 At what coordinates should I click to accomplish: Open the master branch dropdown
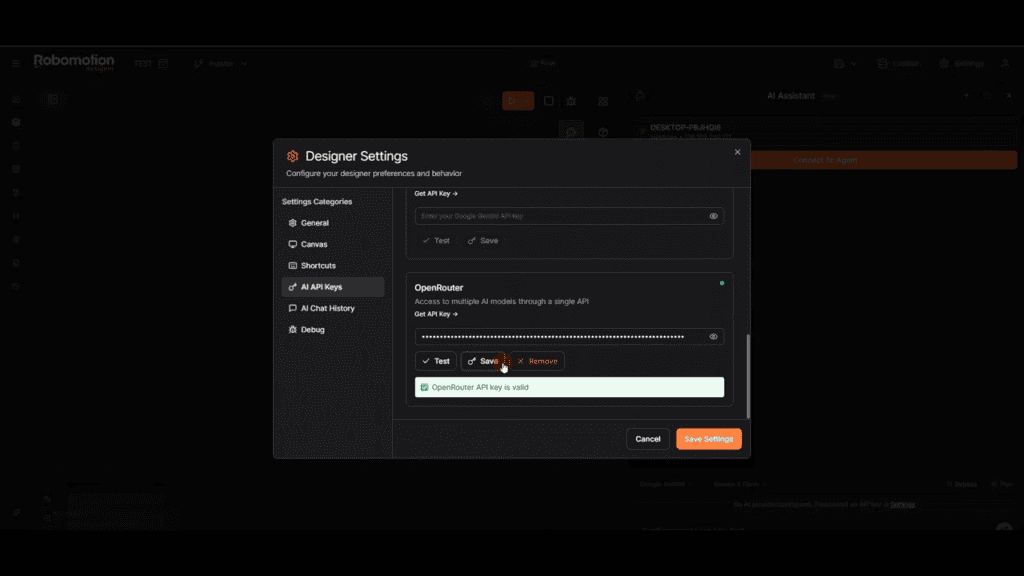click(x=221, y=63)
